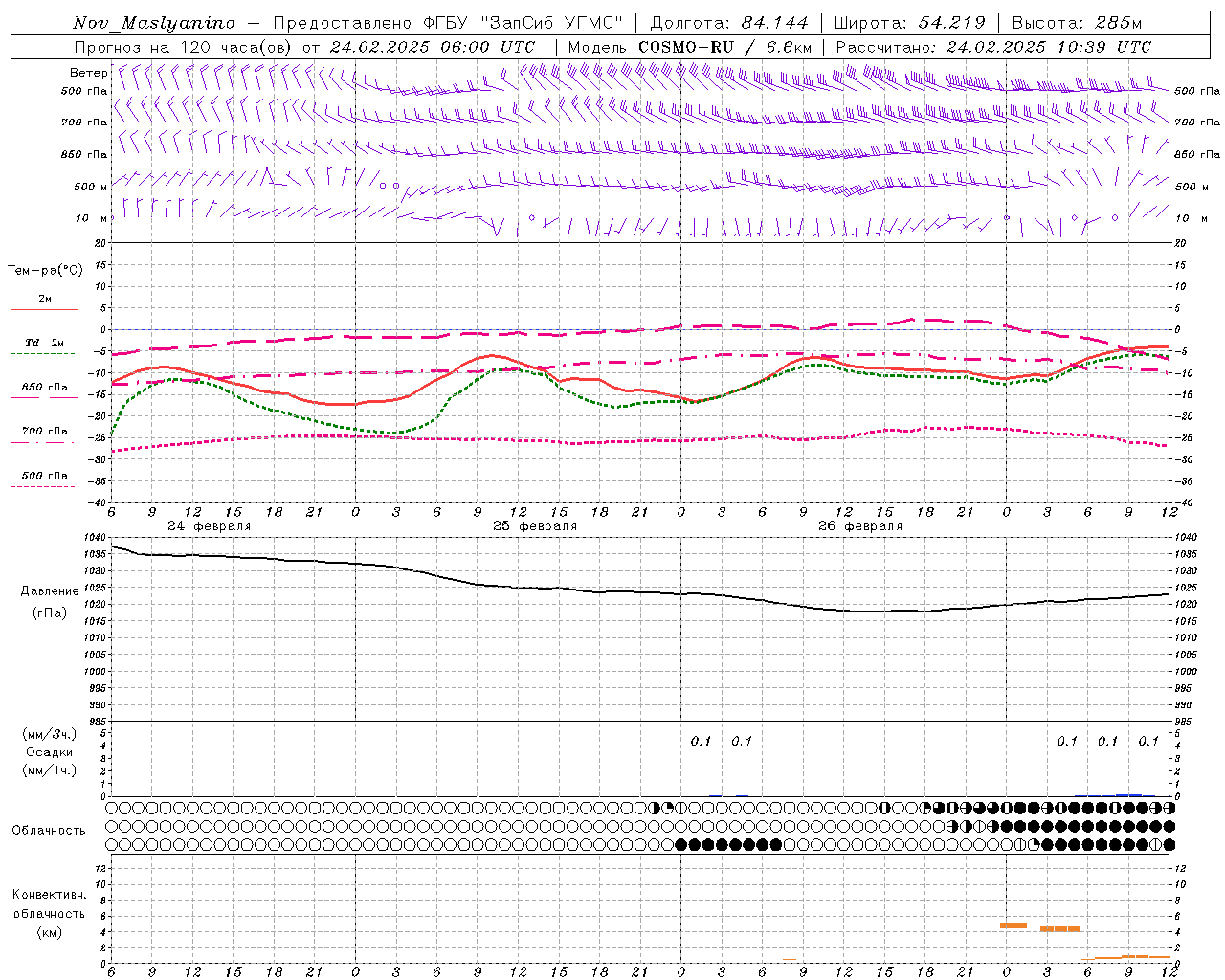Screen dimensions: 1225x980
Task: Click the 500 гПа temperature legend entry
Action: [x=45, y=476]
